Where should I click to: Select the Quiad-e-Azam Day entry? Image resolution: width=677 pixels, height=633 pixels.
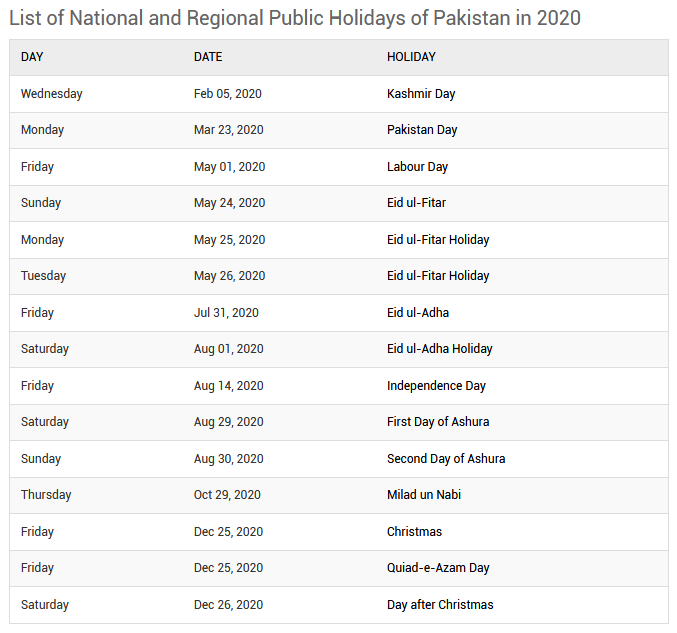(438, 568)
